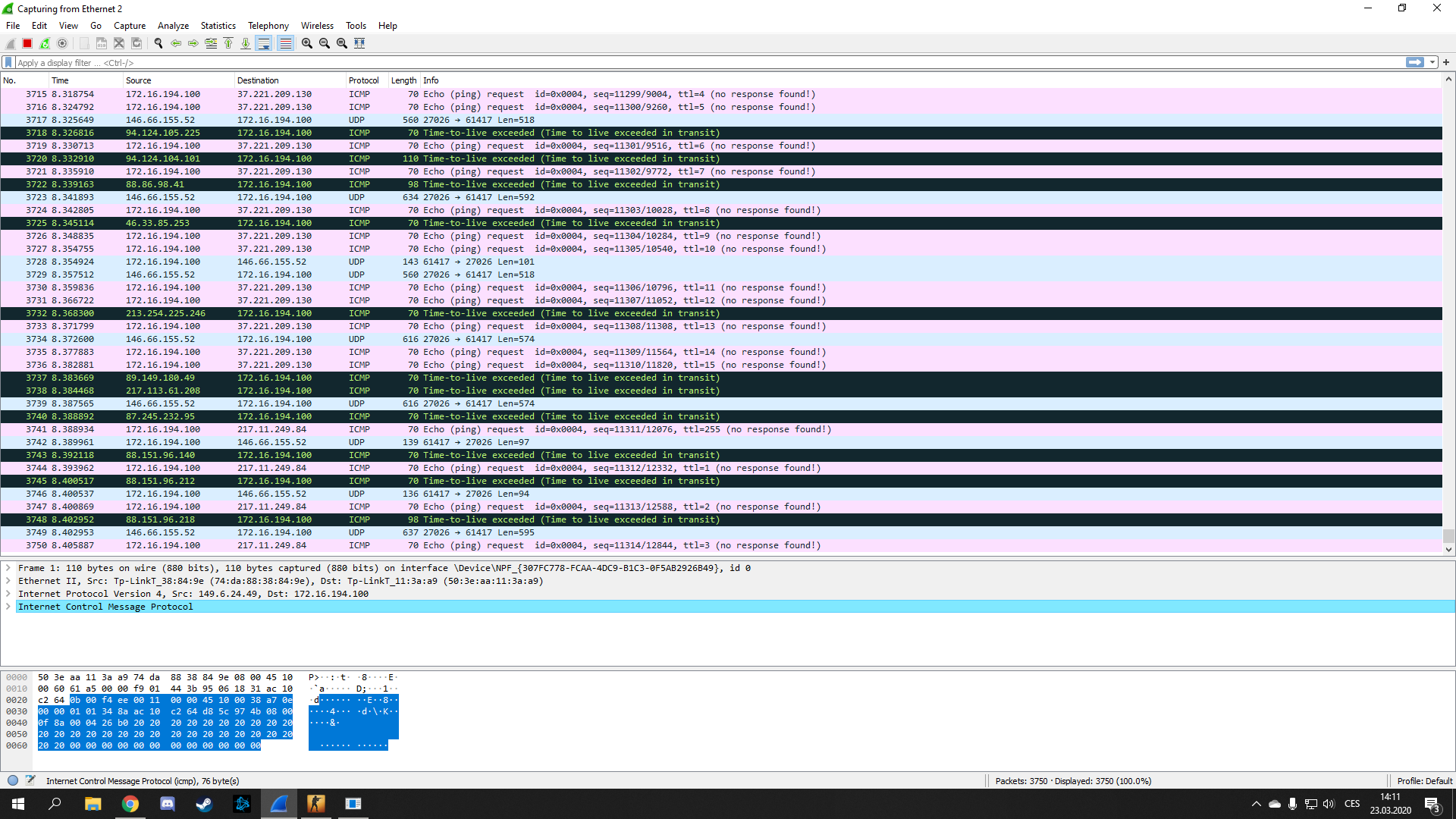1456x819 pixels.
Task: Click the Find packet magnifier icon
Action: click(x=158, y=43)
